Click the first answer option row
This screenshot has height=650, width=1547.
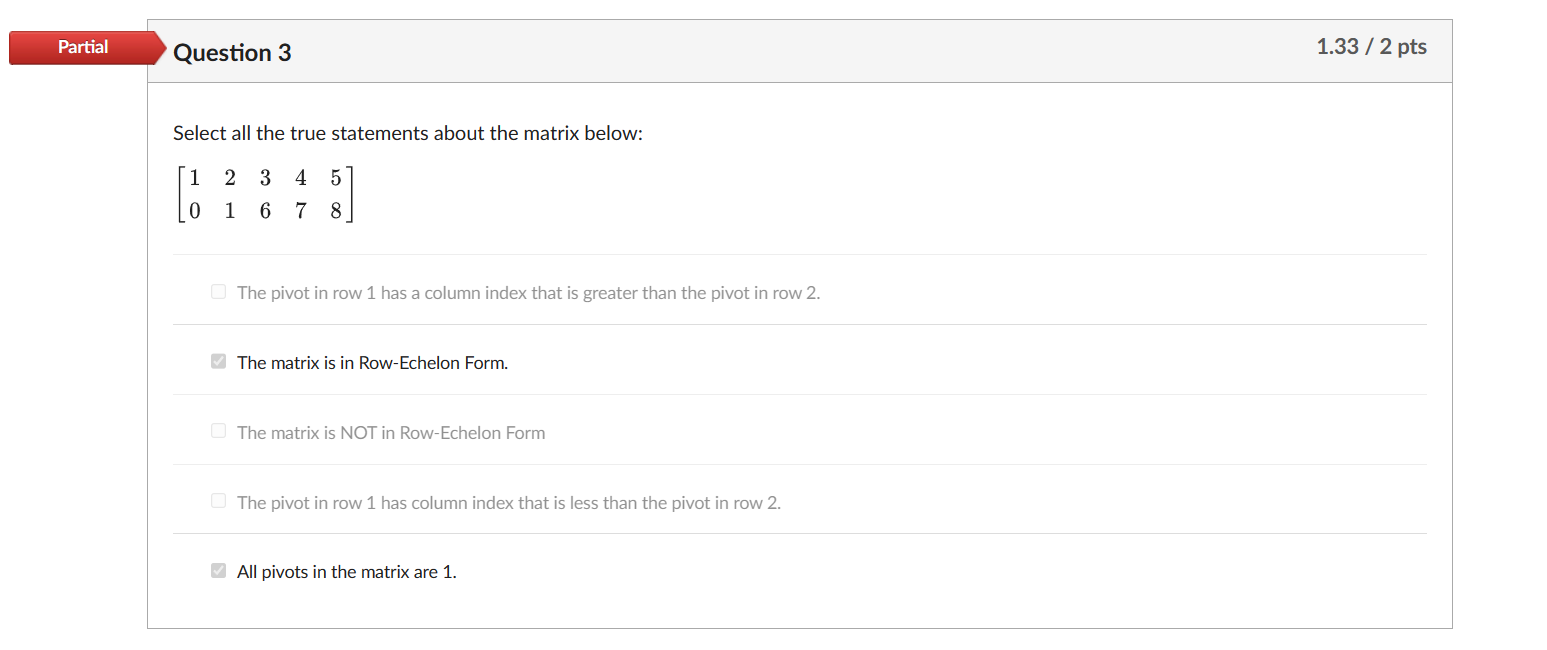pos(800,291)
